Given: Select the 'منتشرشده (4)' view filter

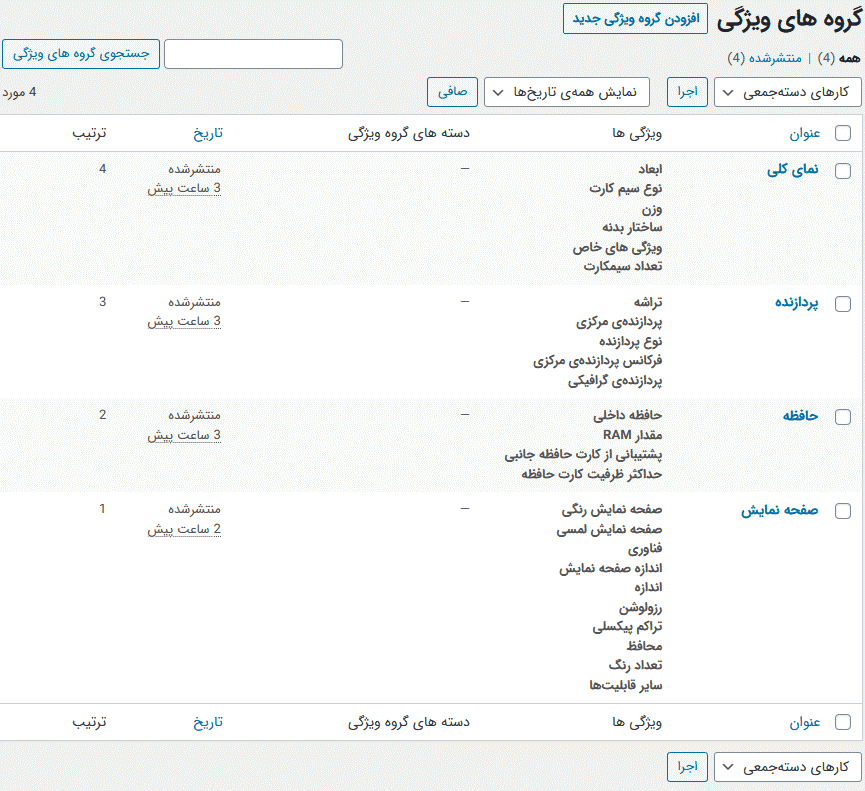Looking at the screenshot, I should [765, 58].
